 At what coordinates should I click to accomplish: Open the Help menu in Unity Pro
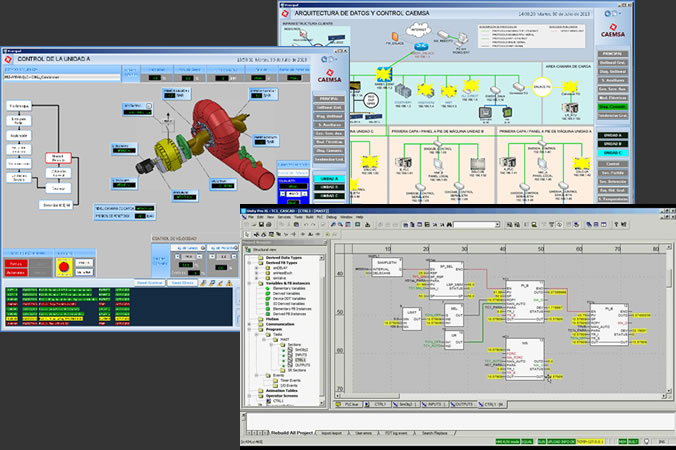click(360, 217)
